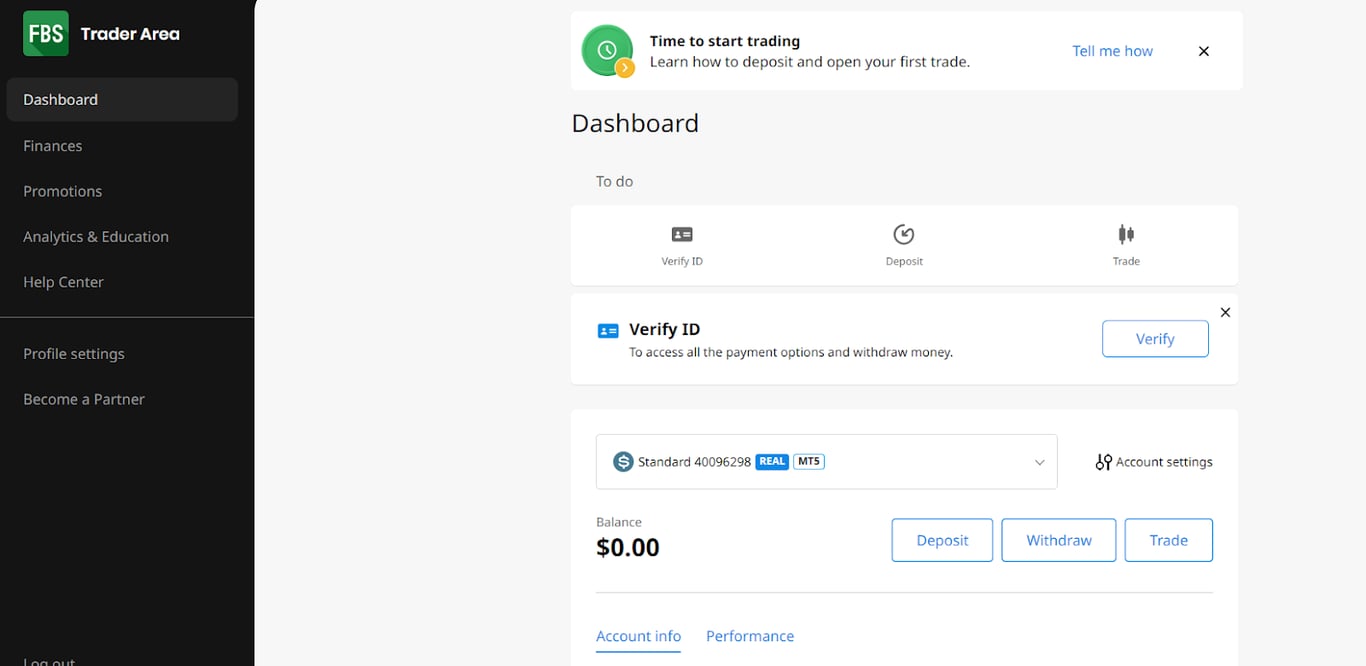Click the green clock icon in the banner
Image resolution: width=1366 pixels, height=666 pixels.
pyautogui.click(x=608, y=51)
